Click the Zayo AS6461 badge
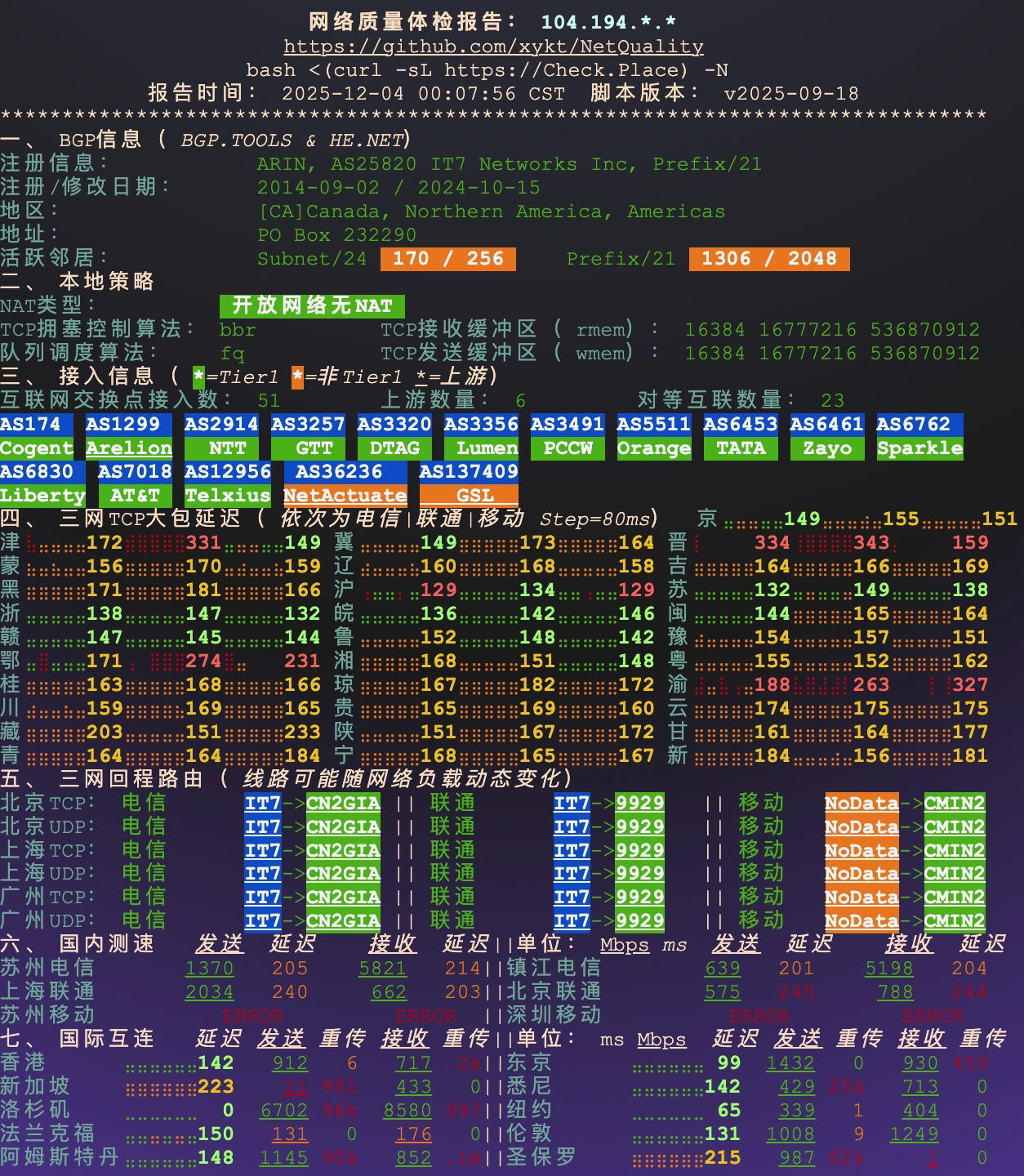This screenshot has width=1024, height=1176. 826,448
